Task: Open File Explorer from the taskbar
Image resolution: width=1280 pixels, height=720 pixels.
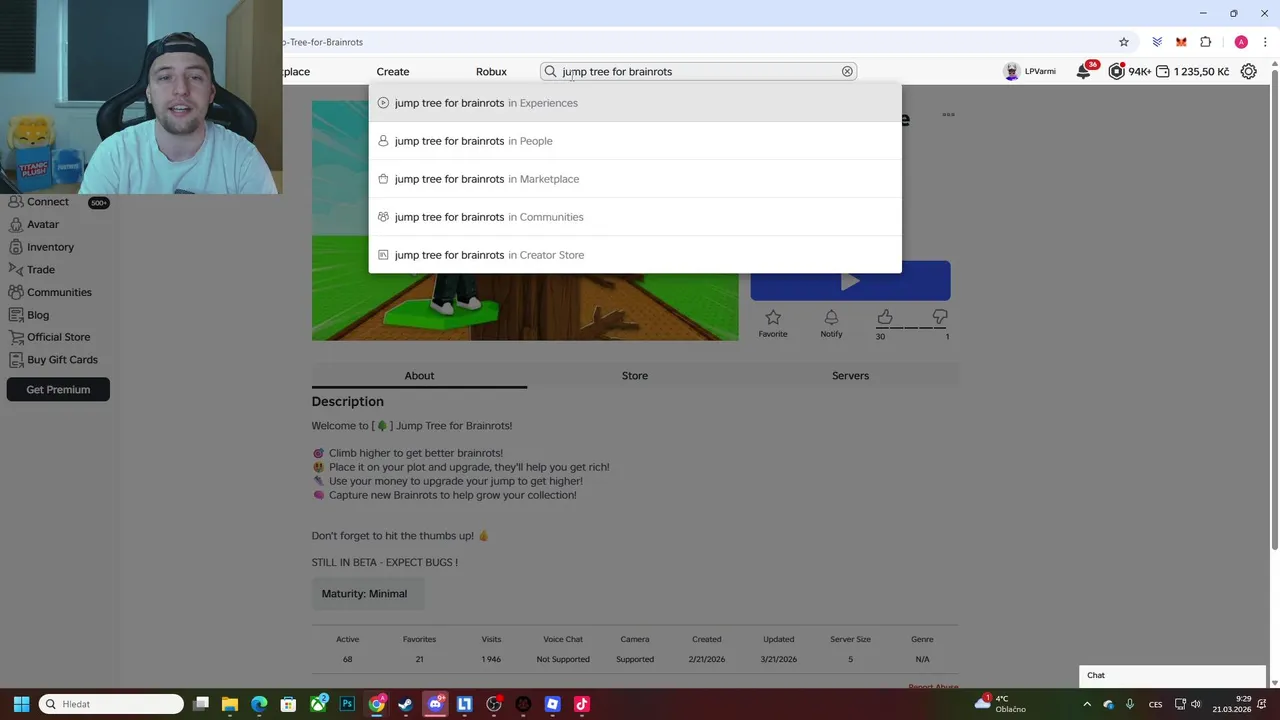Action: 229,704
